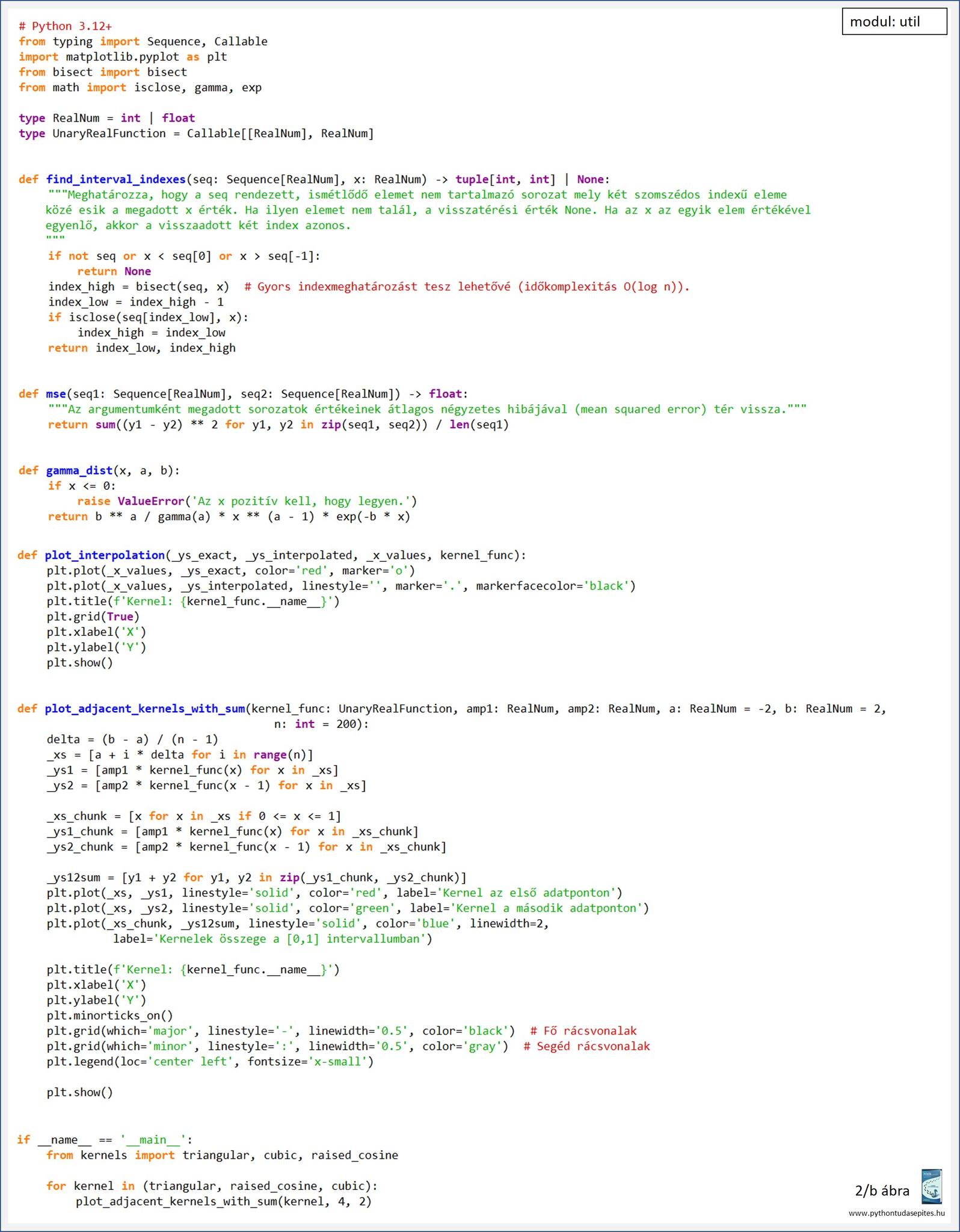
Task: Click the 'from typing import Sequence, Callable' line
Action: [x=143, y=42]
